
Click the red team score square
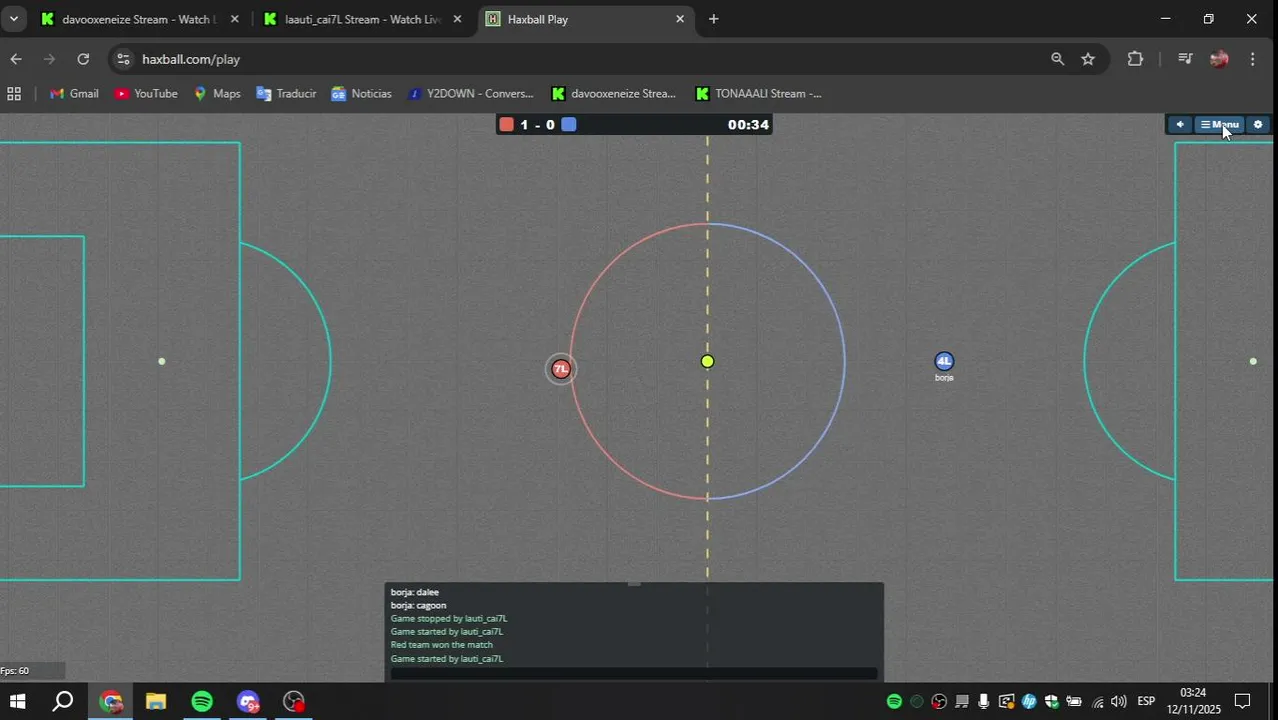[507, 124]
